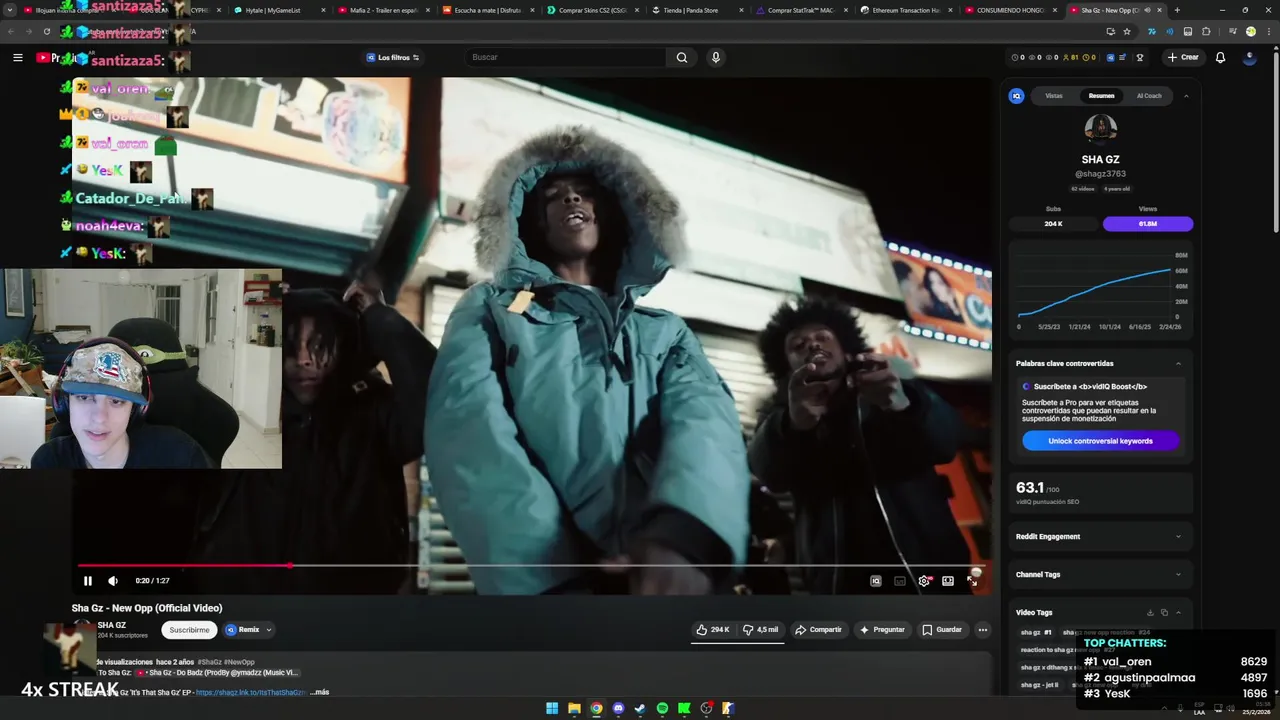Open the Remix dropdown arrow
Screen dimensions: 1280x720
[x=269, y=630]
